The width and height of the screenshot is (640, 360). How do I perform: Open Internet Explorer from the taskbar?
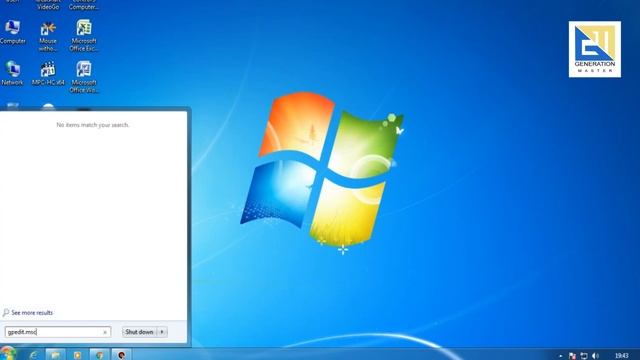tap(33, 355)
